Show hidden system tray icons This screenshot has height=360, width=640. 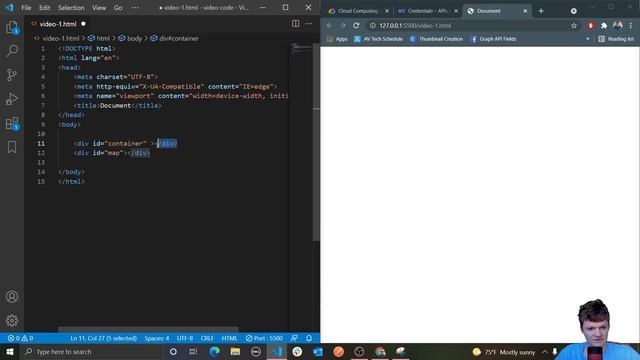(545, 351)
